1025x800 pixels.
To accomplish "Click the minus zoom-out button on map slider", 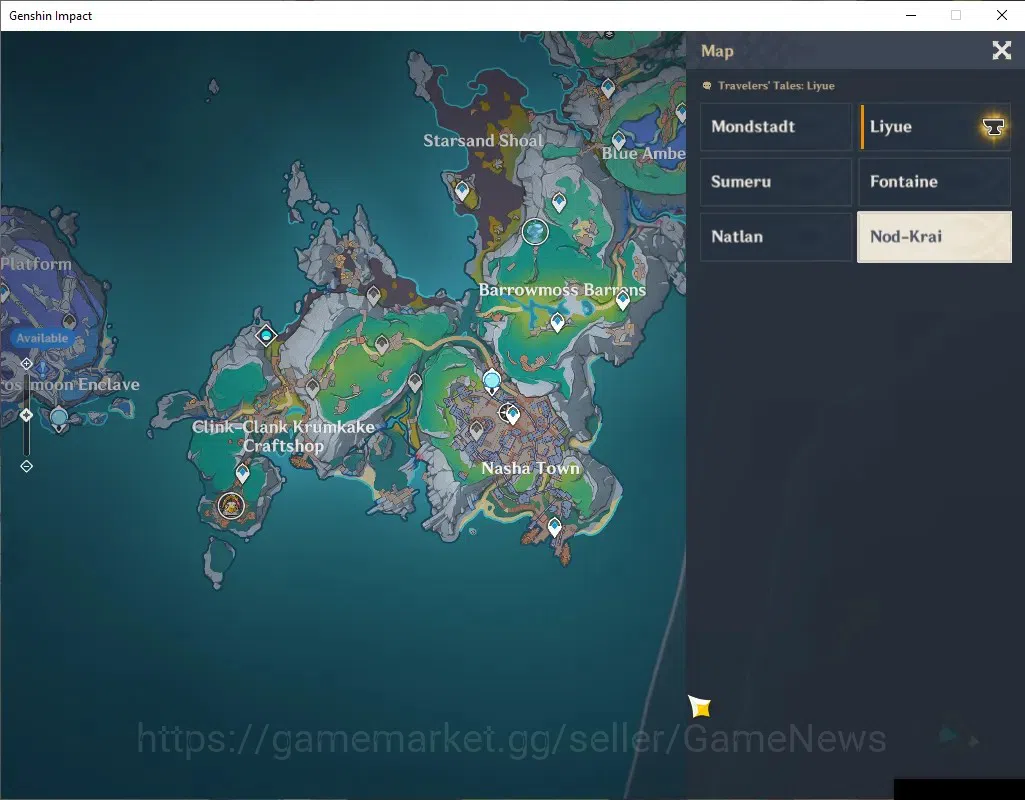I will [x=26, y=466].
